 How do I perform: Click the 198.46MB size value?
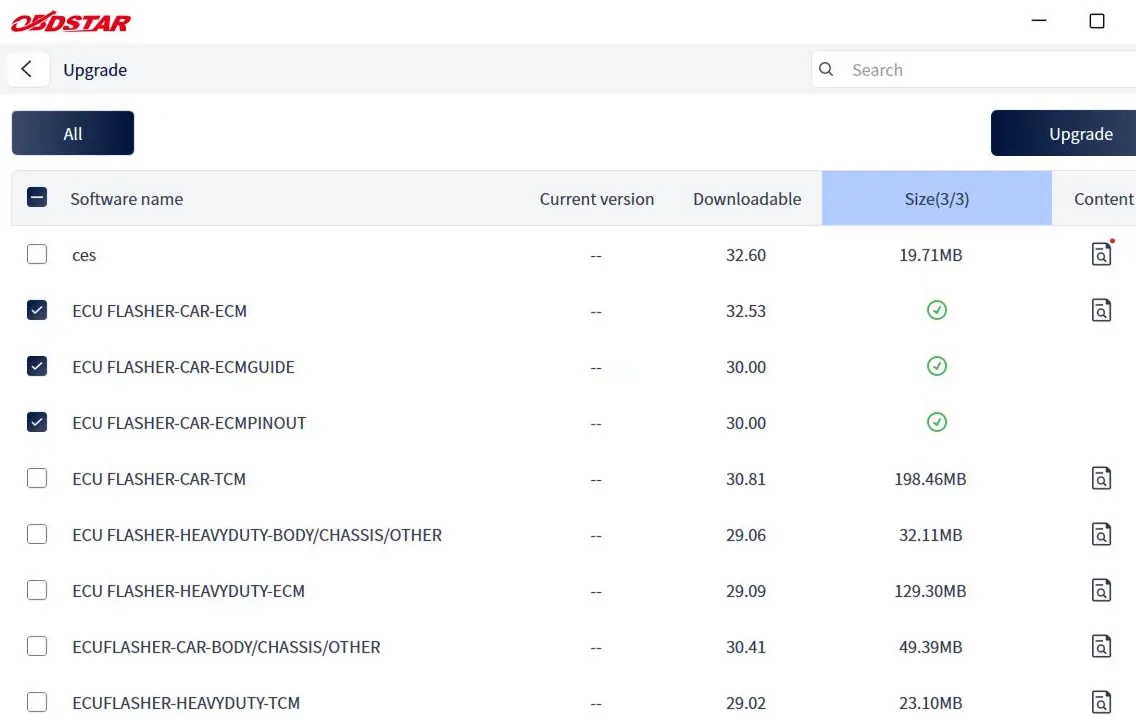click(931, 479)
